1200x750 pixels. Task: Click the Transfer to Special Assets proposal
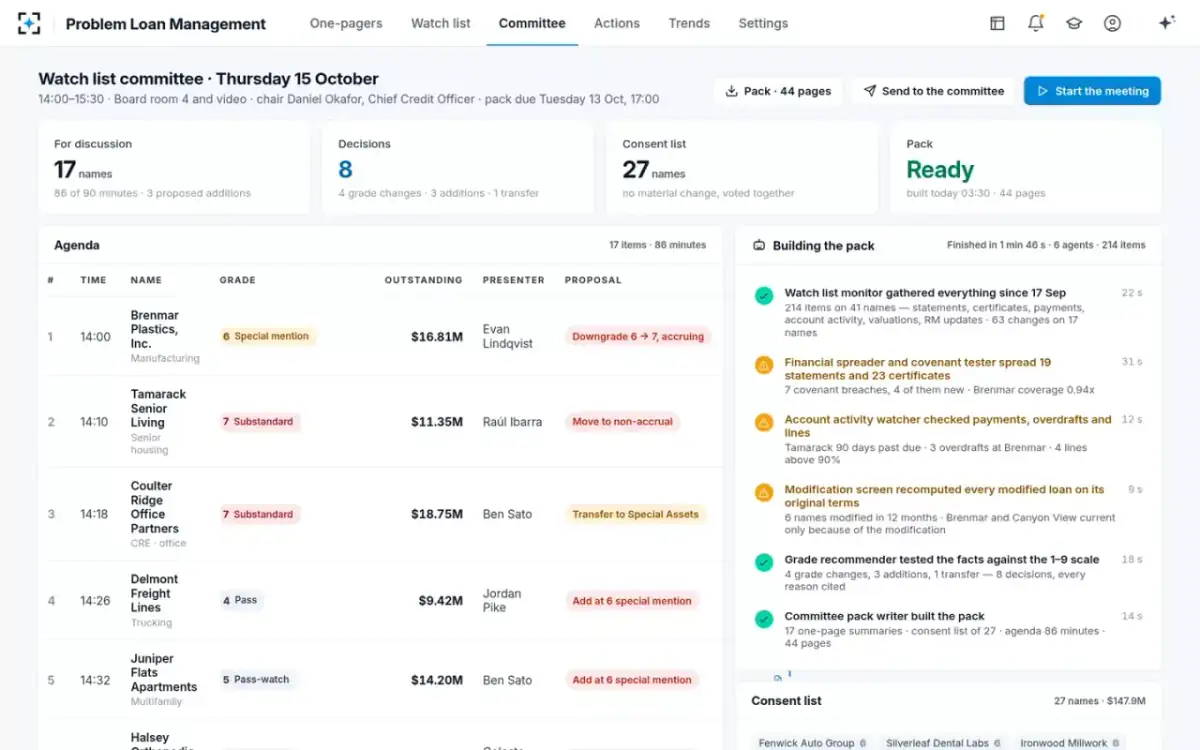[x=635, y=514]
